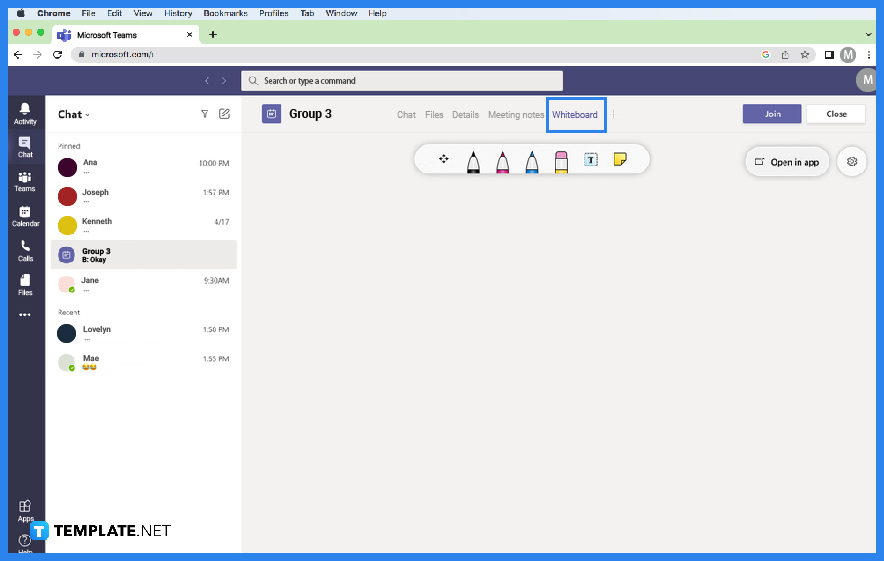Close the Microsoft Teams browser tab
This screenshot has width=884, height=561.
tap(189, 34)
